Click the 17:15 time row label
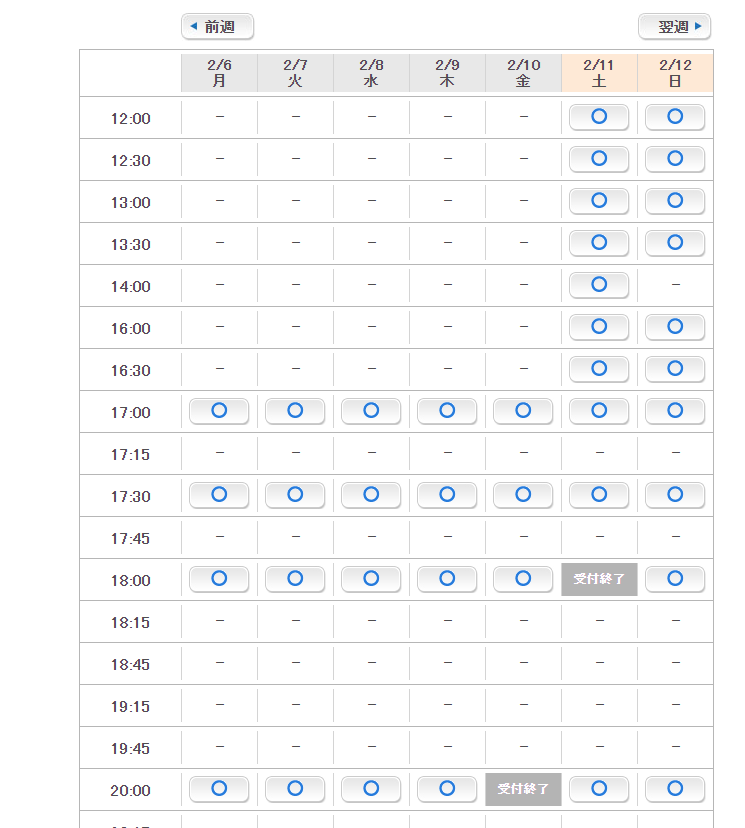The image size is (745, 828). point(130,454)
